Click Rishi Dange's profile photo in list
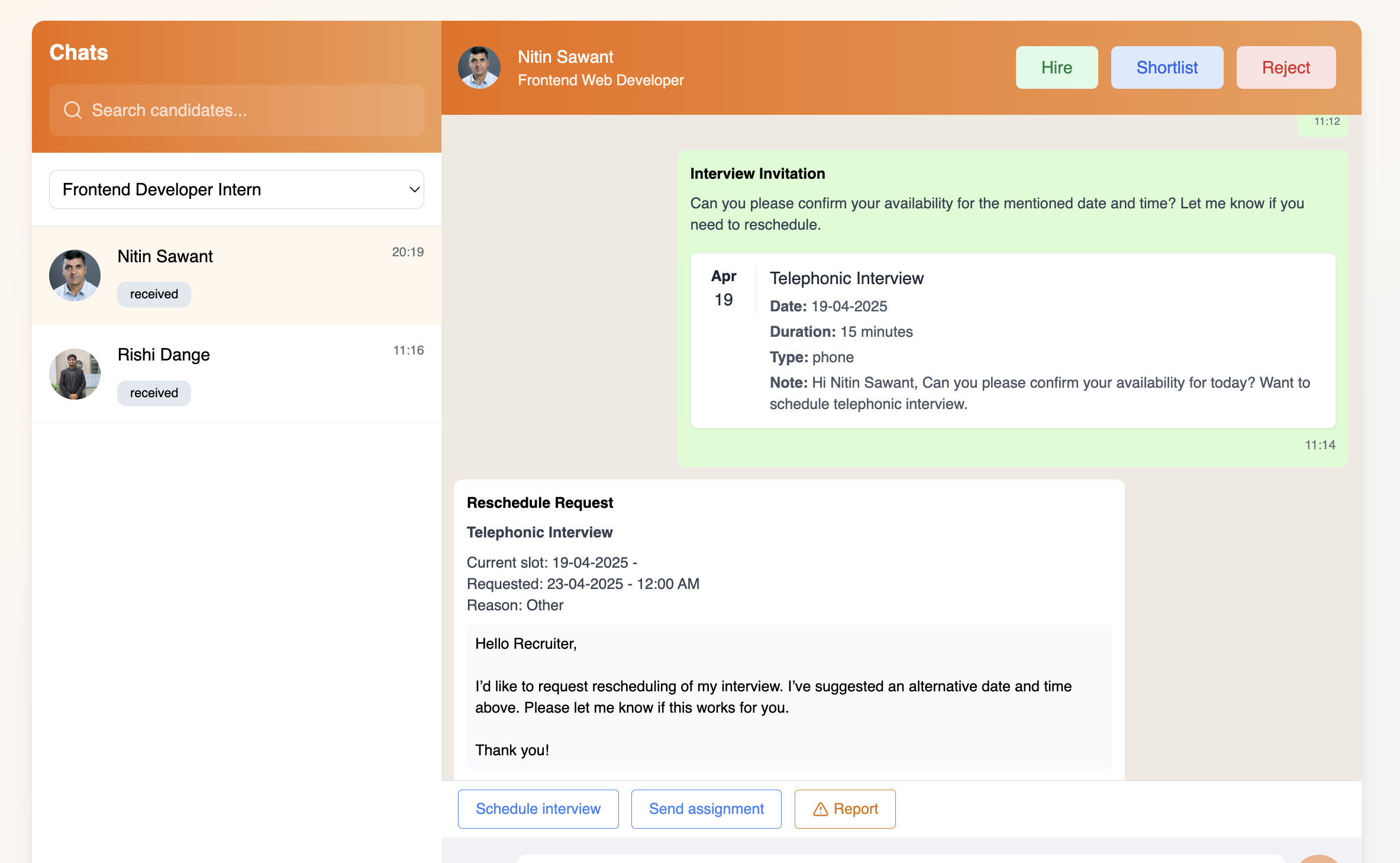 (75, 374)
